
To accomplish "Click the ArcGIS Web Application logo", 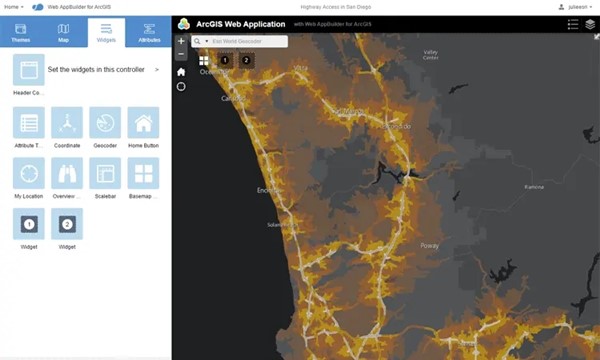I will [x=184, y=24].
